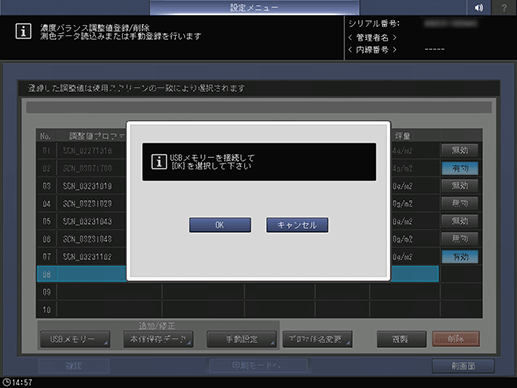Viewport: 517px width, 388px height.
Task: Toggle the 無効 button for row 01
Action: (x=460, y=150)
